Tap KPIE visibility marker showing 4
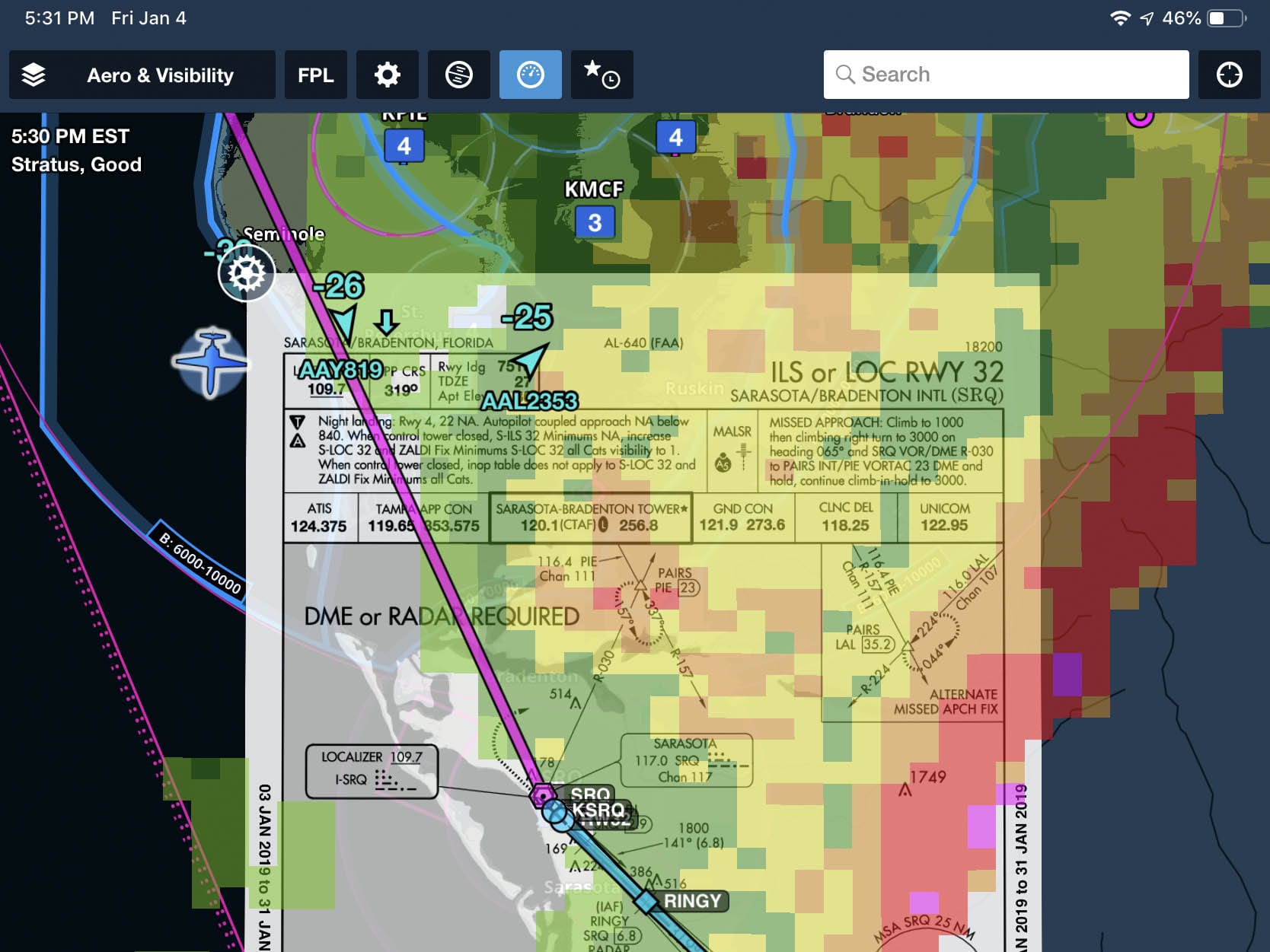 [404, 145]
